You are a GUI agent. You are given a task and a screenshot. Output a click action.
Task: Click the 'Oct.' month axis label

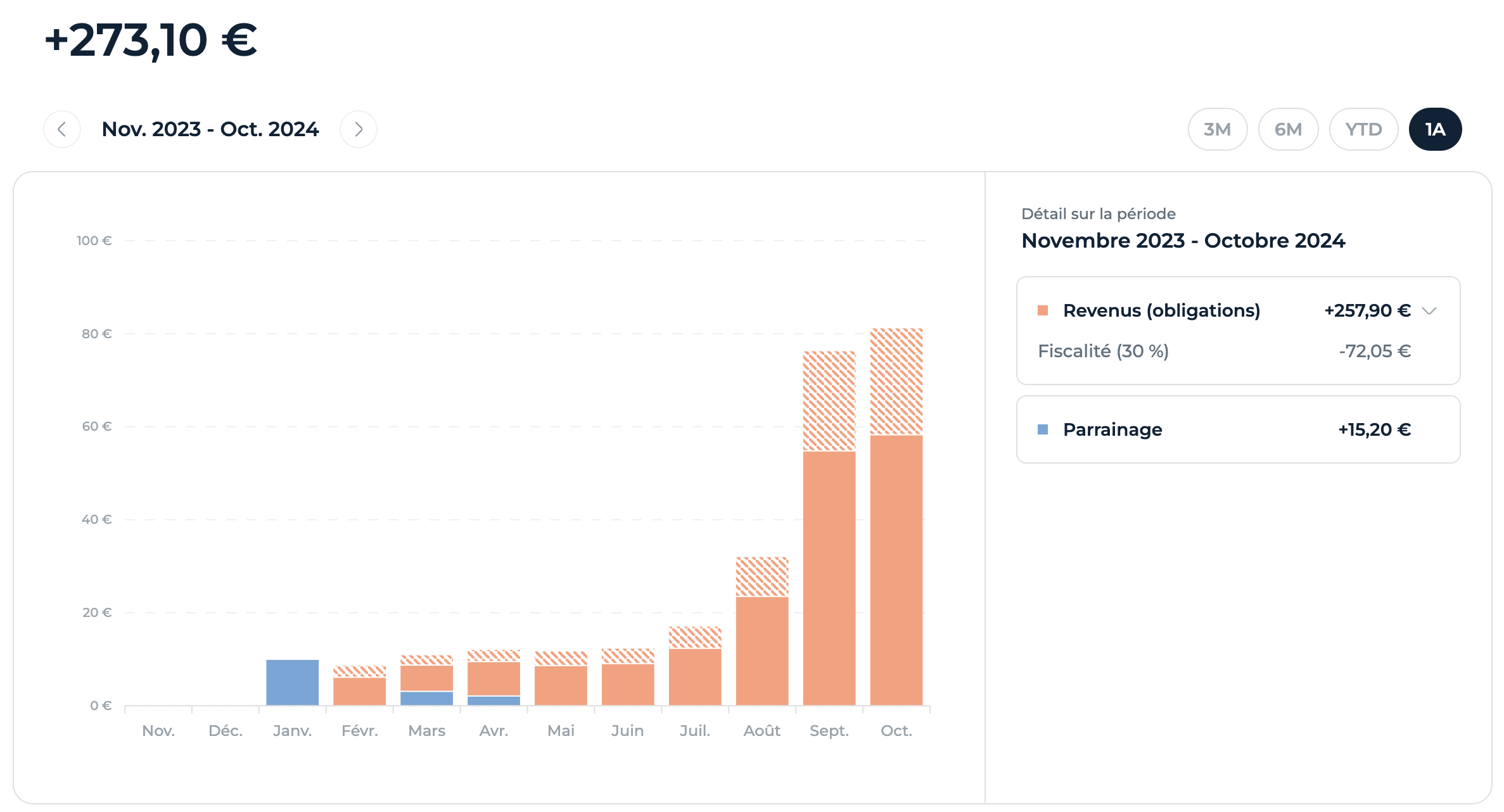tap(896, 731)
